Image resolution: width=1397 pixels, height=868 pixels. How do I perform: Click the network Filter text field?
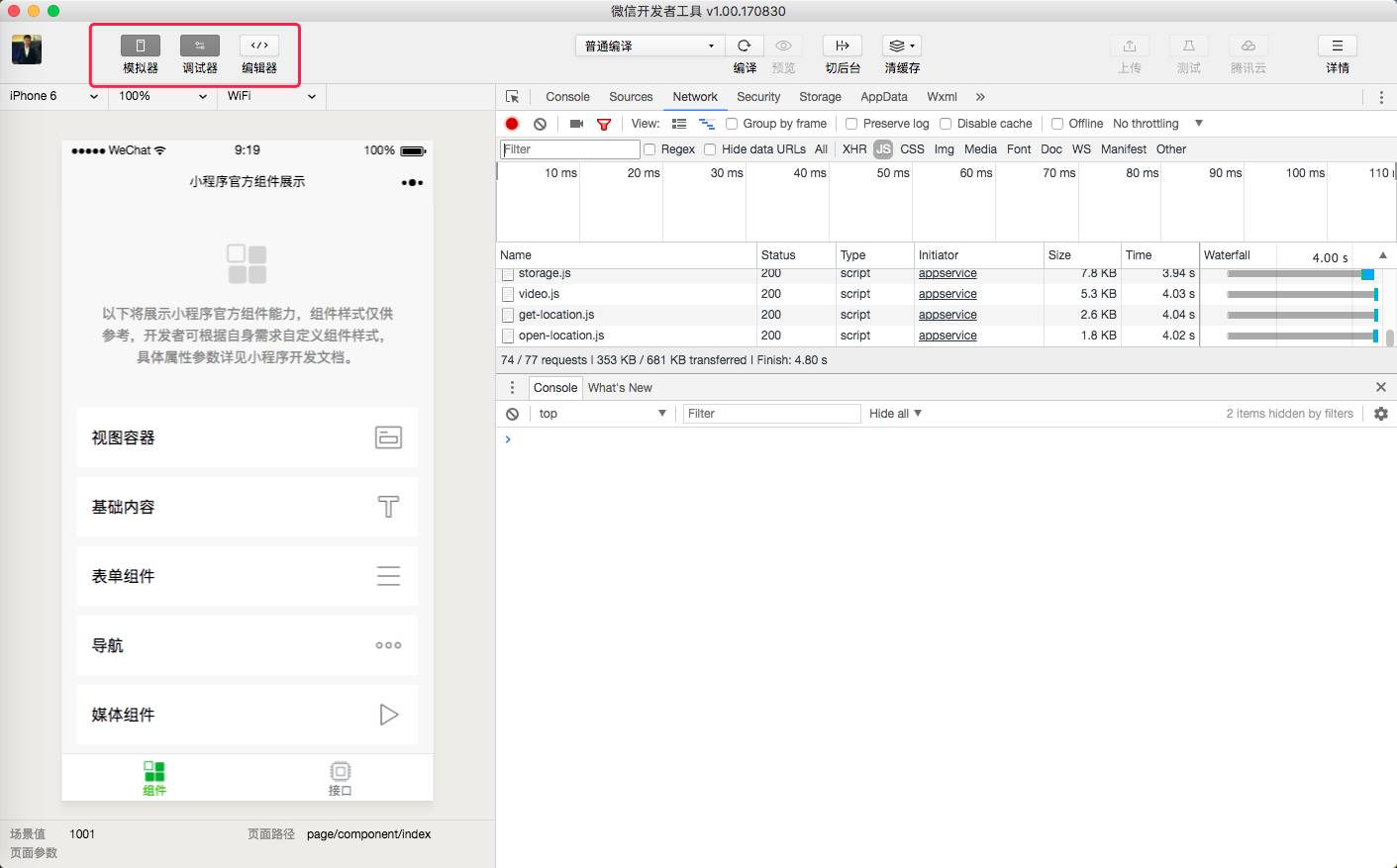(x=570, y=149)
